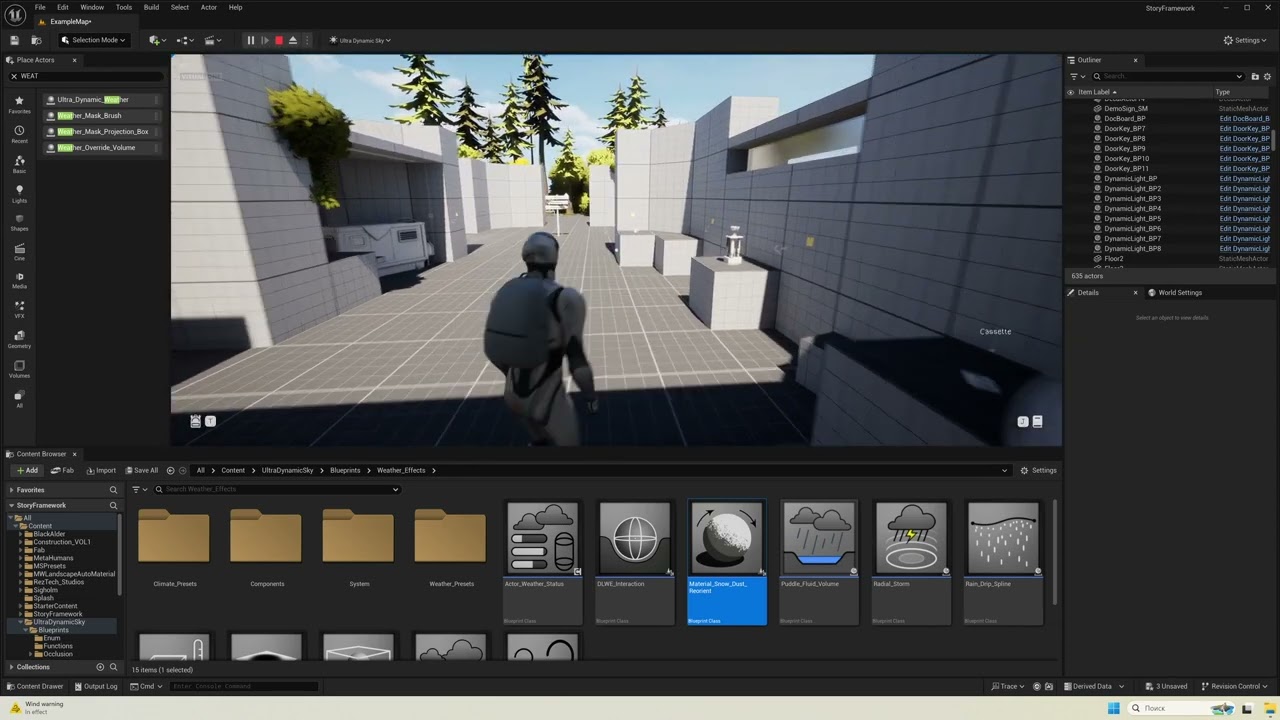
Task: Search in StoryFramework section magnifier
Action: tap(113, 505)
